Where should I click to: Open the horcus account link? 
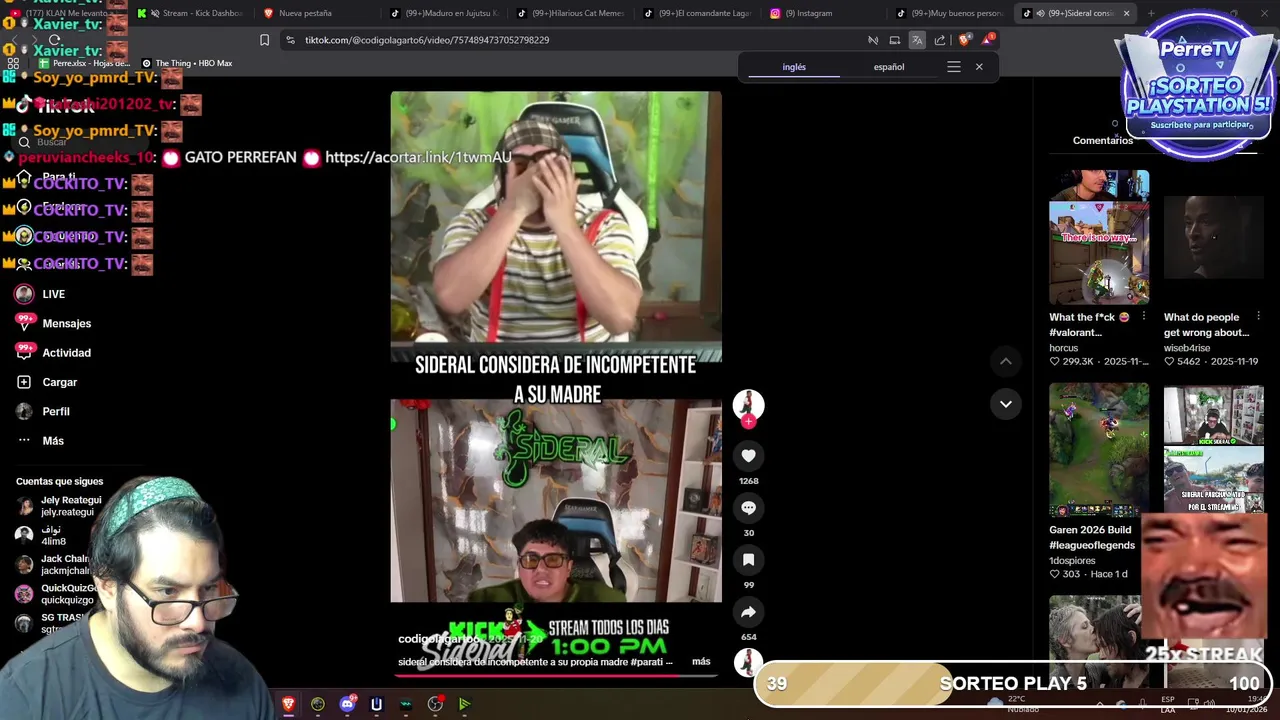click(1064, 348)
